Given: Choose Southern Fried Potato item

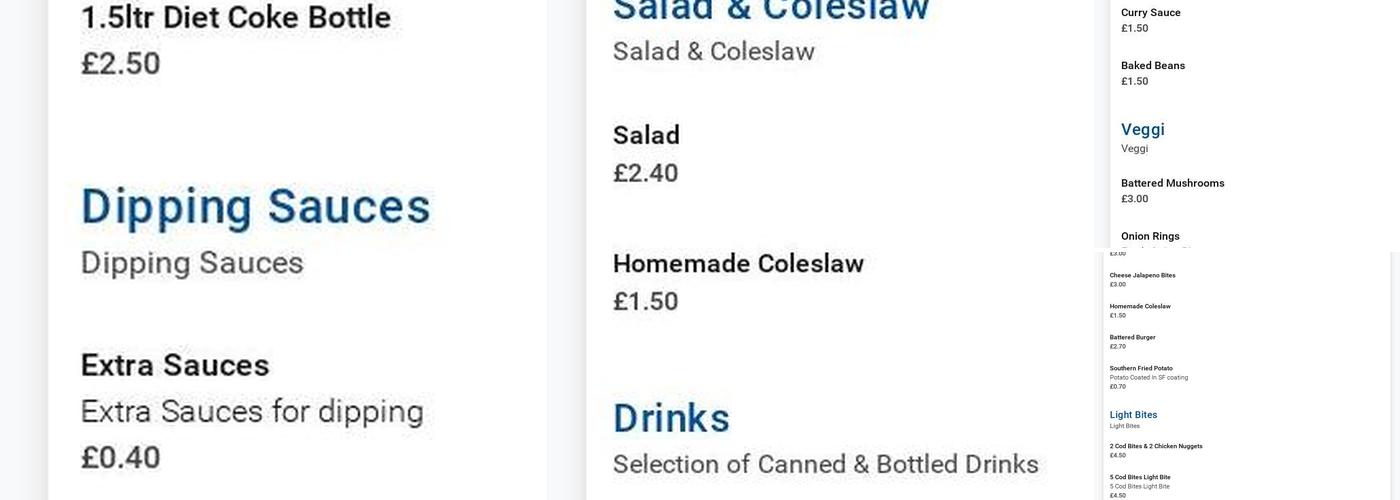Looking at the screenshot, I should click(1141, 368).
